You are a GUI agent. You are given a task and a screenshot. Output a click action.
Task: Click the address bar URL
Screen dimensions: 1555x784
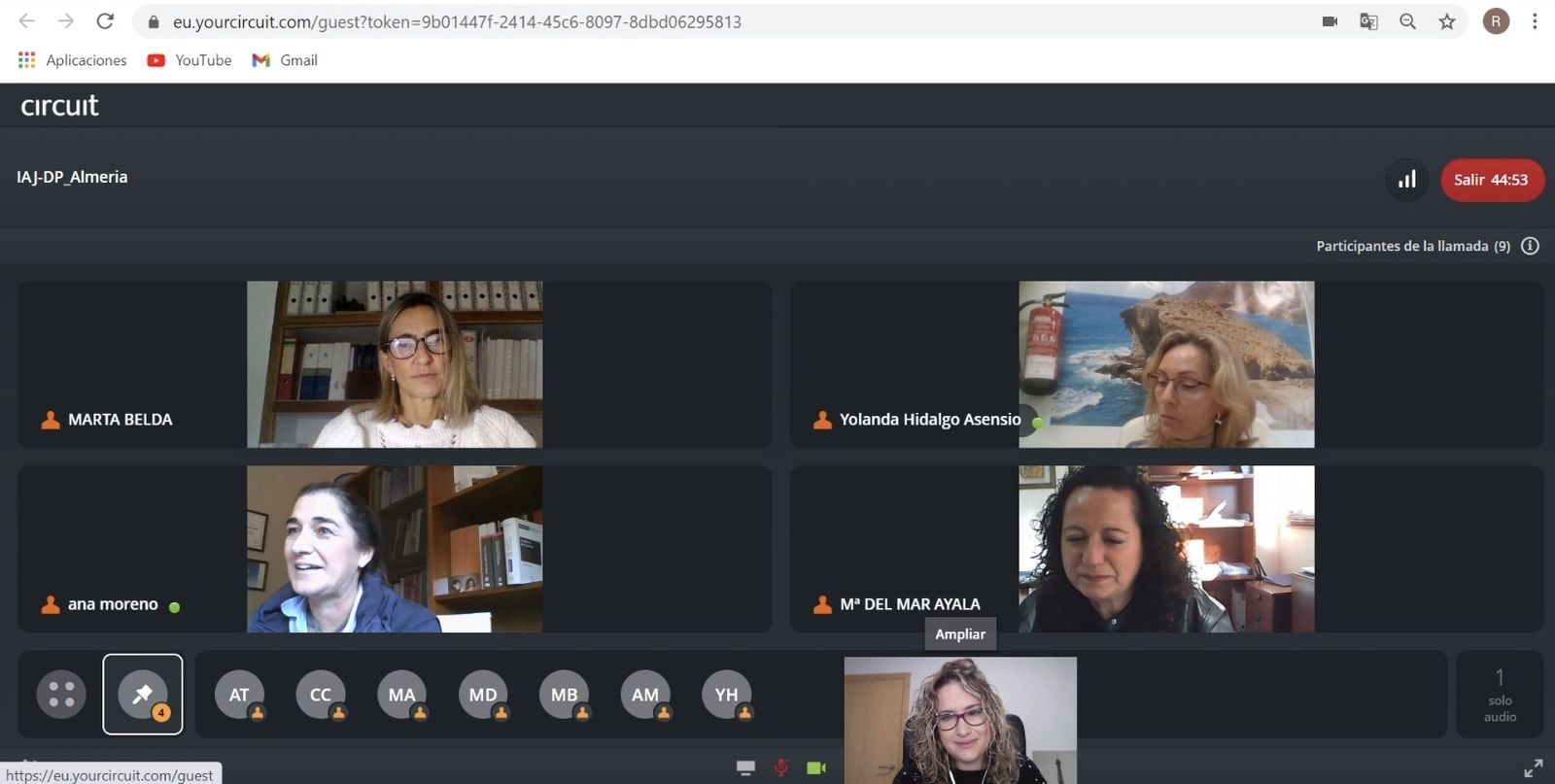[x=457, y=21]
